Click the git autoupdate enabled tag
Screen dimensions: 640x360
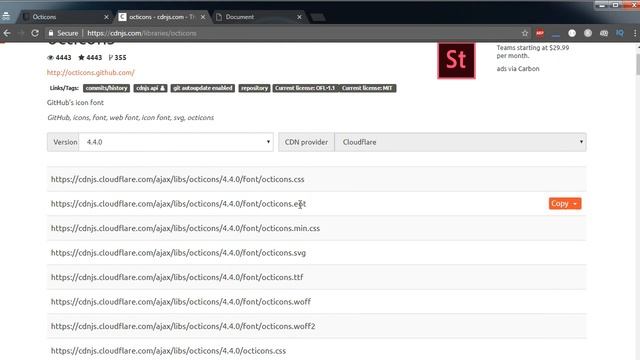(x=202, y=88)
